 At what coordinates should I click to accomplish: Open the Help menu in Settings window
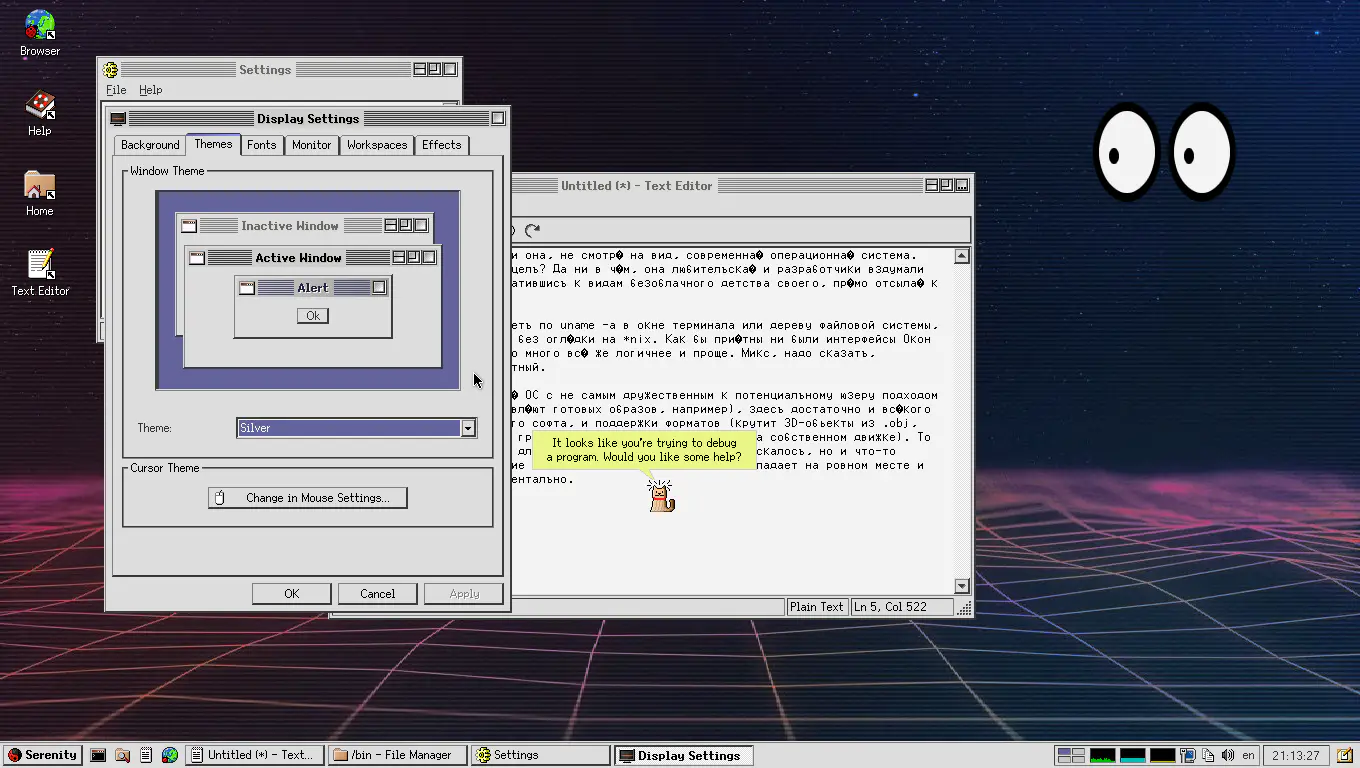coord(150,90)
